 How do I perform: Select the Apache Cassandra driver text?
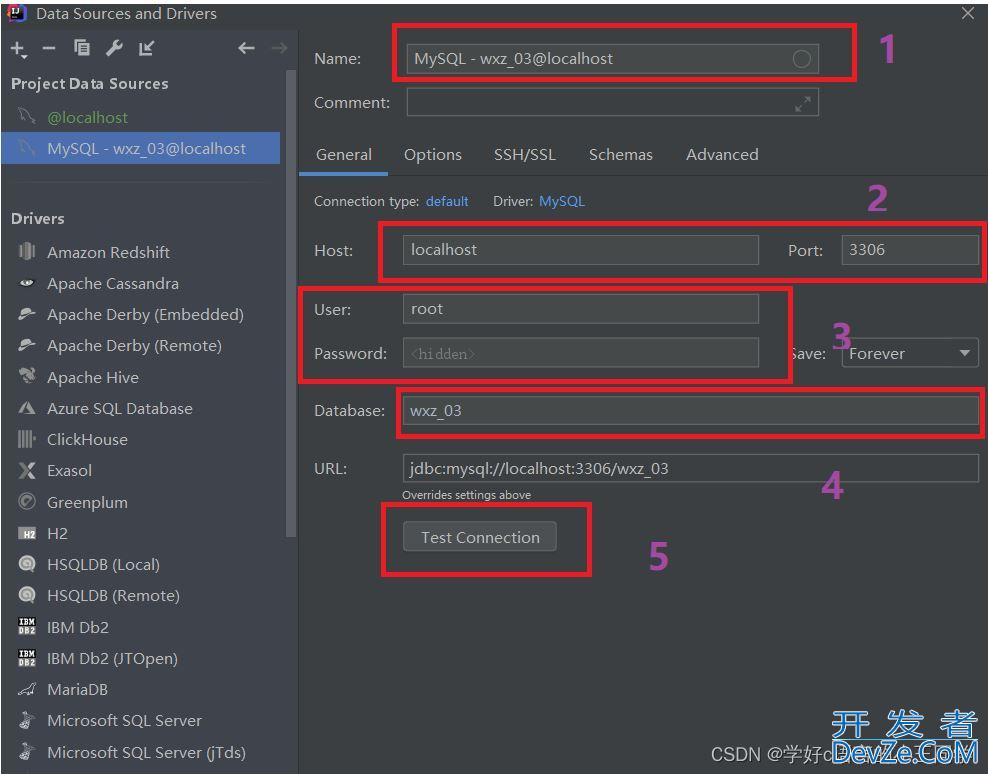(x=113, y=284)
